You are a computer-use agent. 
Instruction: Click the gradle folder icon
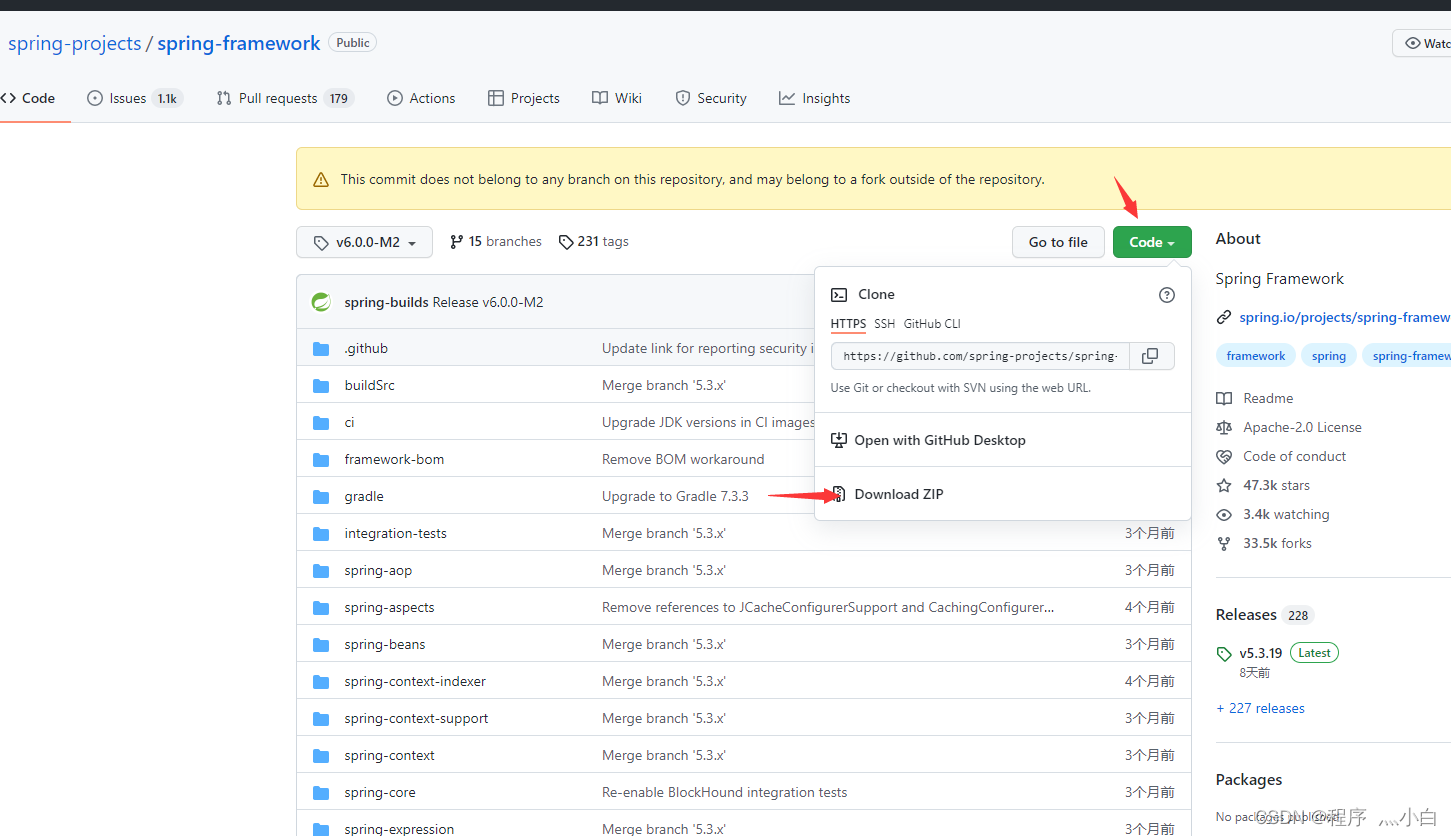pos(321,497)
